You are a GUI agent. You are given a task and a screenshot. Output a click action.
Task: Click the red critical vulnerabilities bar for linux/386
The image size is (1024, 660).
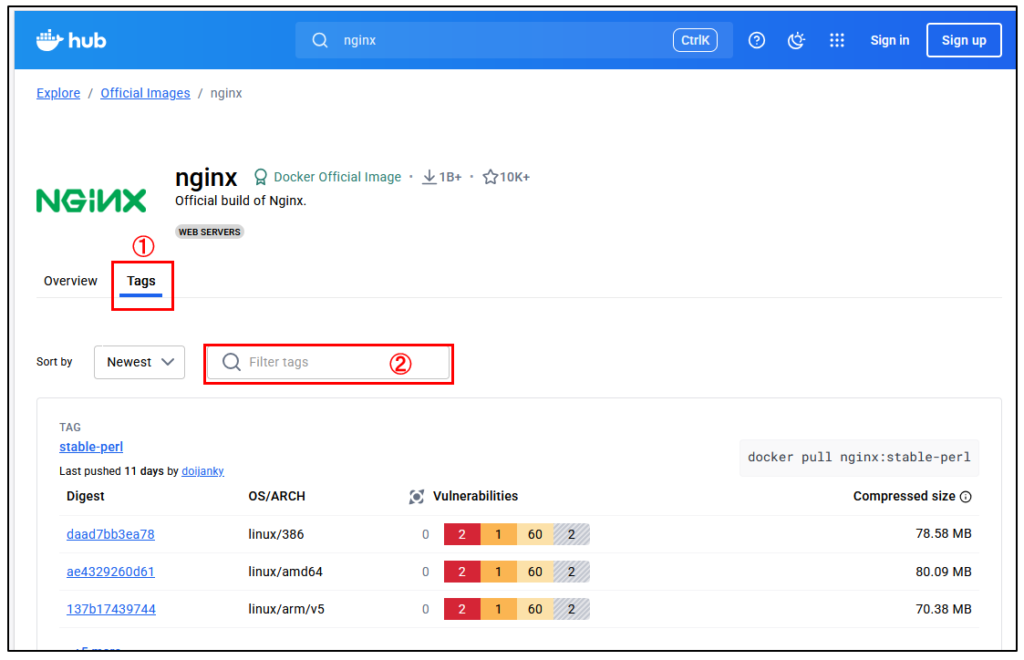[x=461, y=534]
